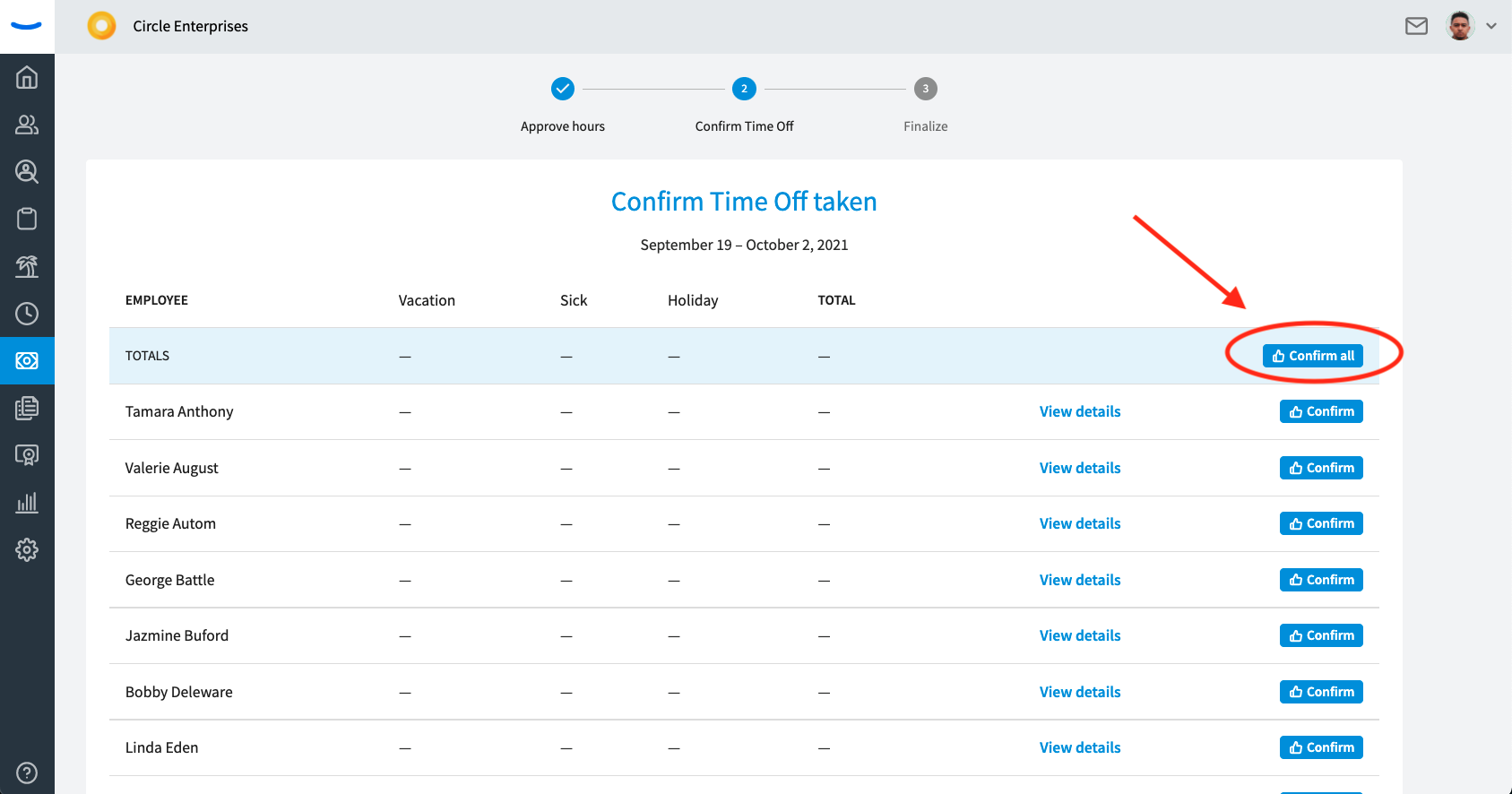The image size is (1512, 794).
Task: Click the Holiday column header
Action: coord(693,300)
